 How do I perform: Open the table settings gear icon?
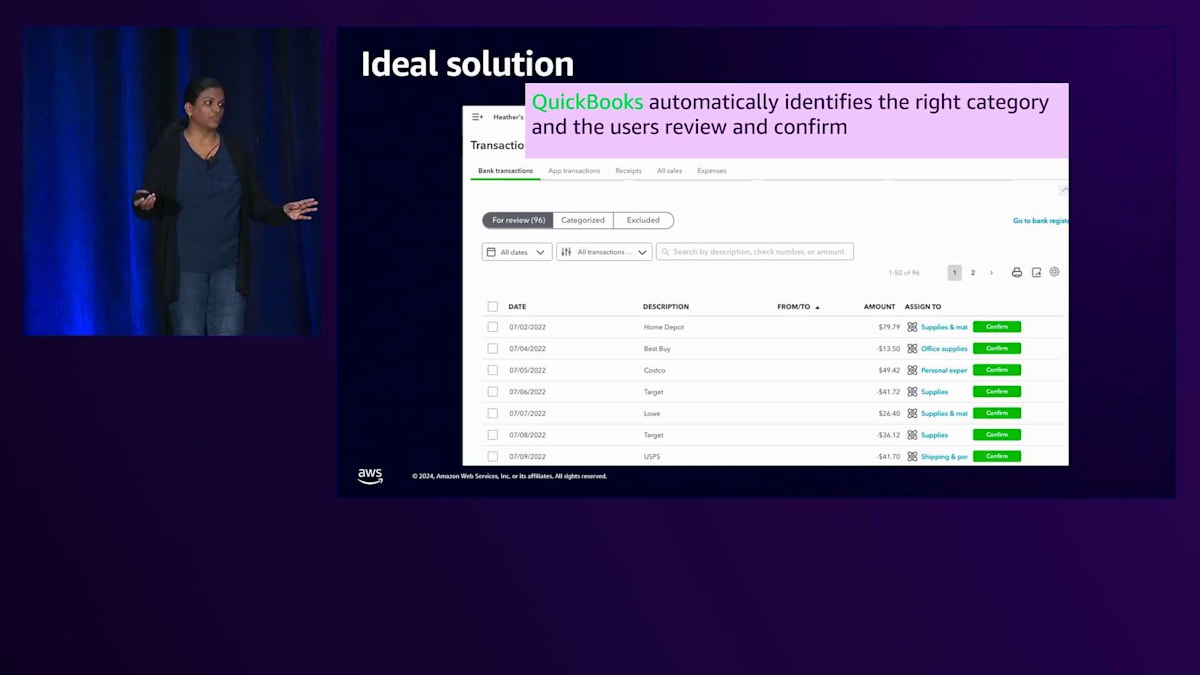(1054, 272)
